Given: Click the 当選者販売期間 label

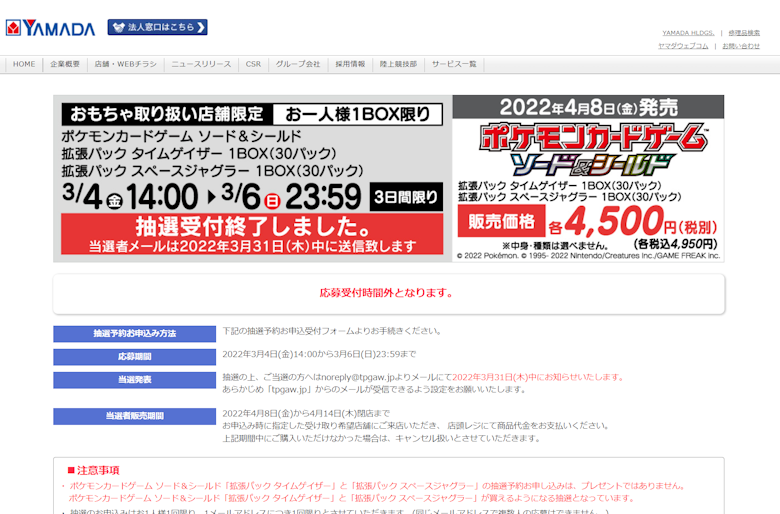Looking at the screenshot, I should click(134, 416).
